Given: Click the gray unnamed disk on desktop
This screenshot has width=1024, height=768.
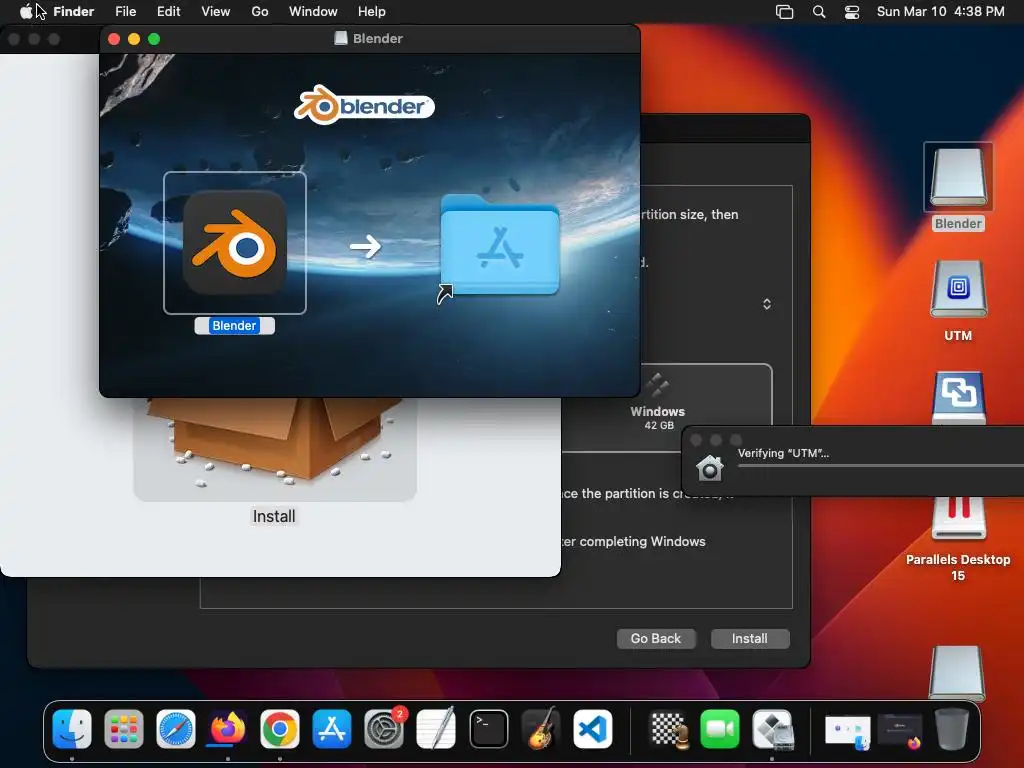Looking at the screenshot, I should click(957, 673).
